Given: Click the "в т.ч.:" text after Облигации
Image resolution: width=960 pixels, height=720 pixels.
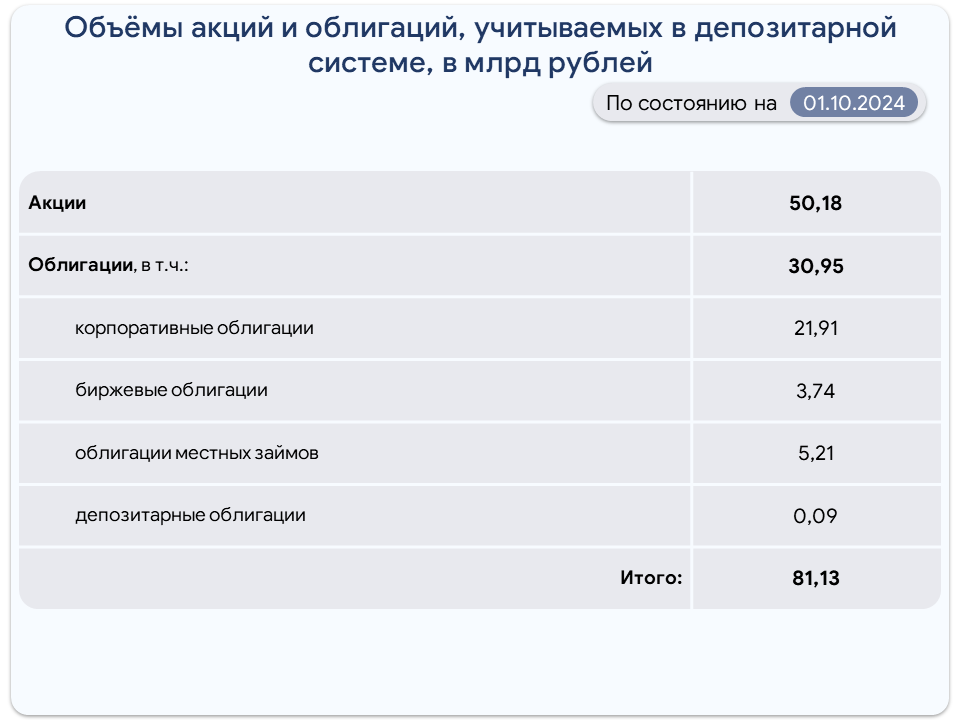Looking at the screenshot, I should 165,266.
